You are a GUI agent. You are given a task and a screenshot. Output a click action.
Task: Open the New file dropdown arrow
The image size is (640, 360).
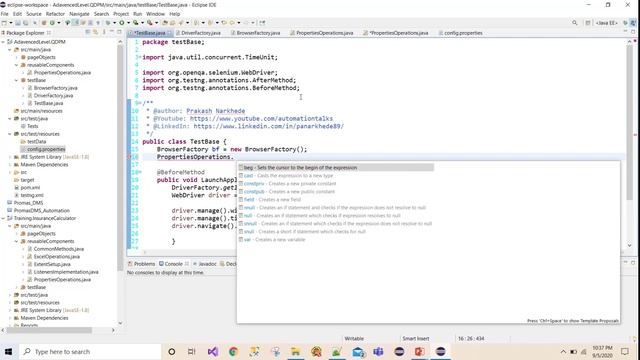pyautogui.click(x=11, y=23)
